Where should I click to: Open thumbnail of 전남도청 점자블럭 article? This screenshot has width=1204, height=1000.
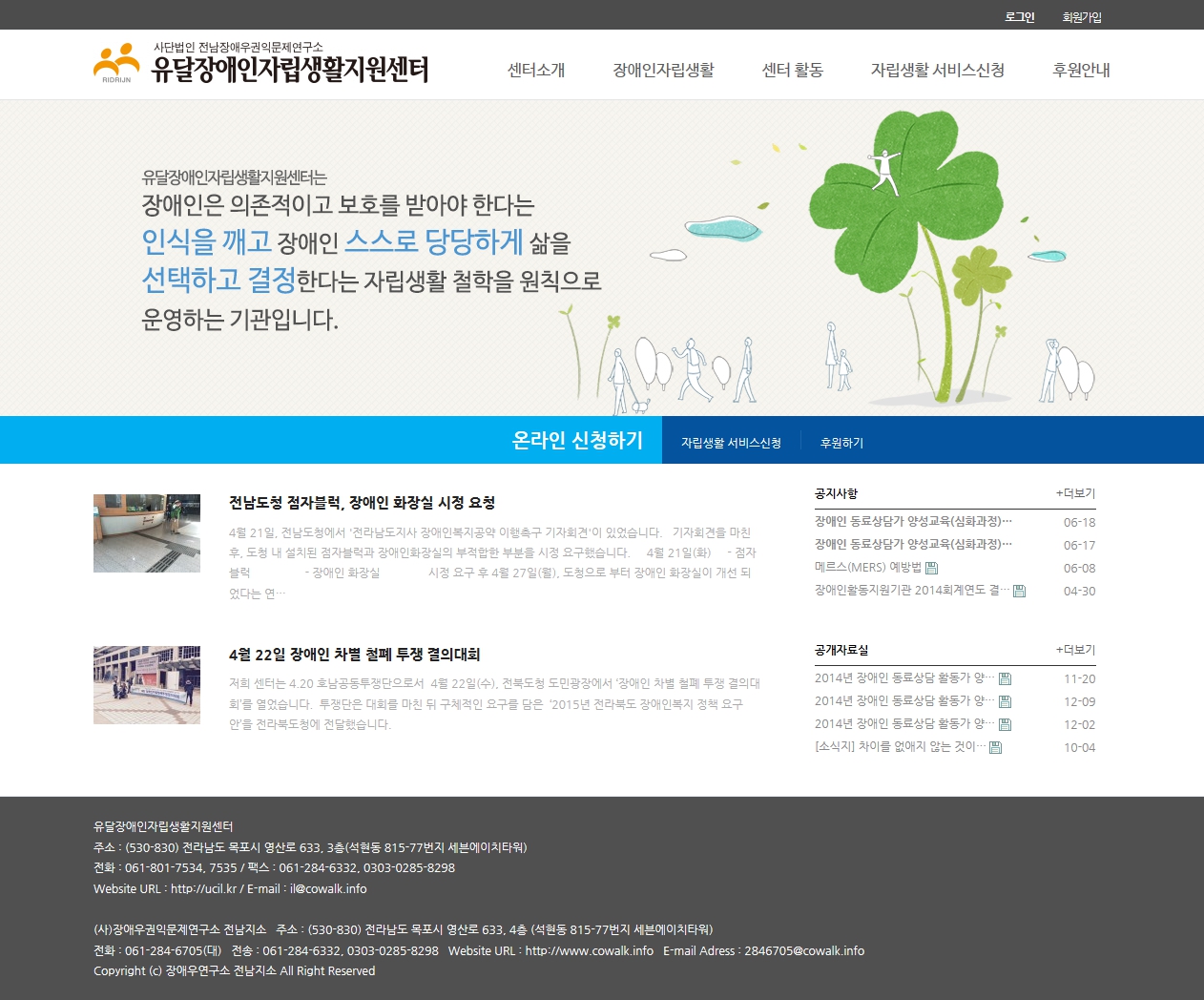(147, 533)
